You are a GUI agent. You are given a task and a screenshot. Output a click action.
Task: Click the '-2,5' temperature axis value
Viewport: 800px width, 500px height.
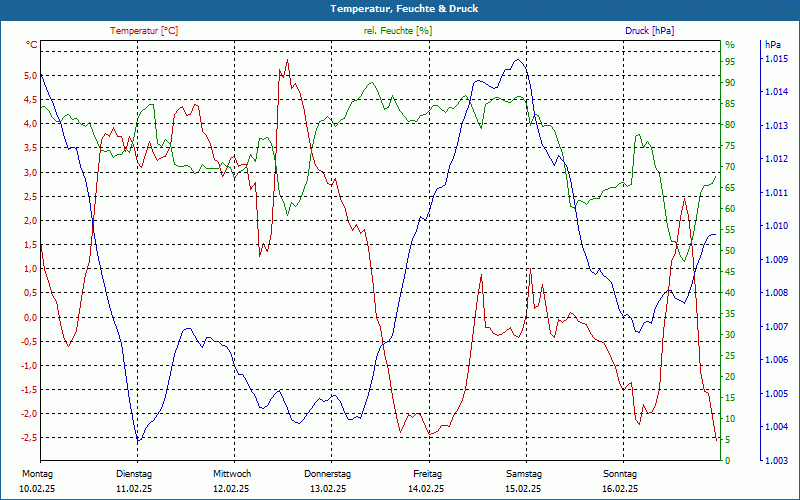[x=29, y=438]
